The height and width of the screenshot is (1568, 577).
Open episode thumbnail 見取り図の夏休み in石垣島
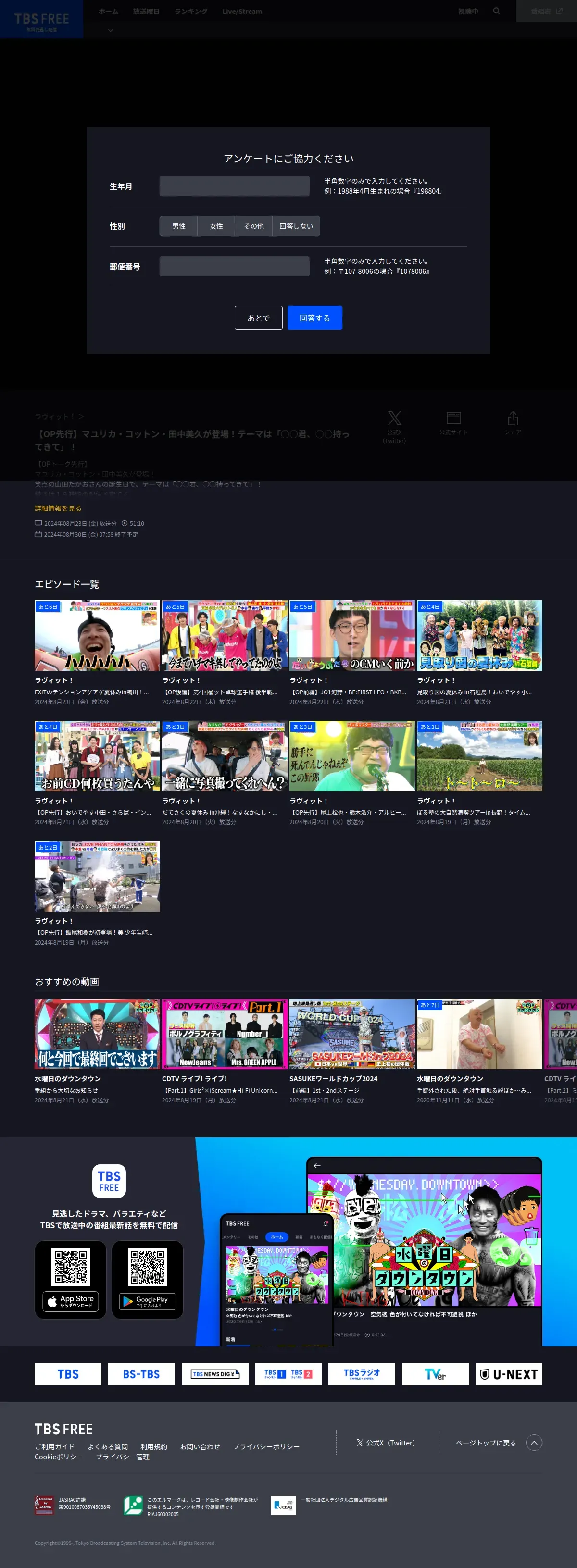[x=479, y=635]
